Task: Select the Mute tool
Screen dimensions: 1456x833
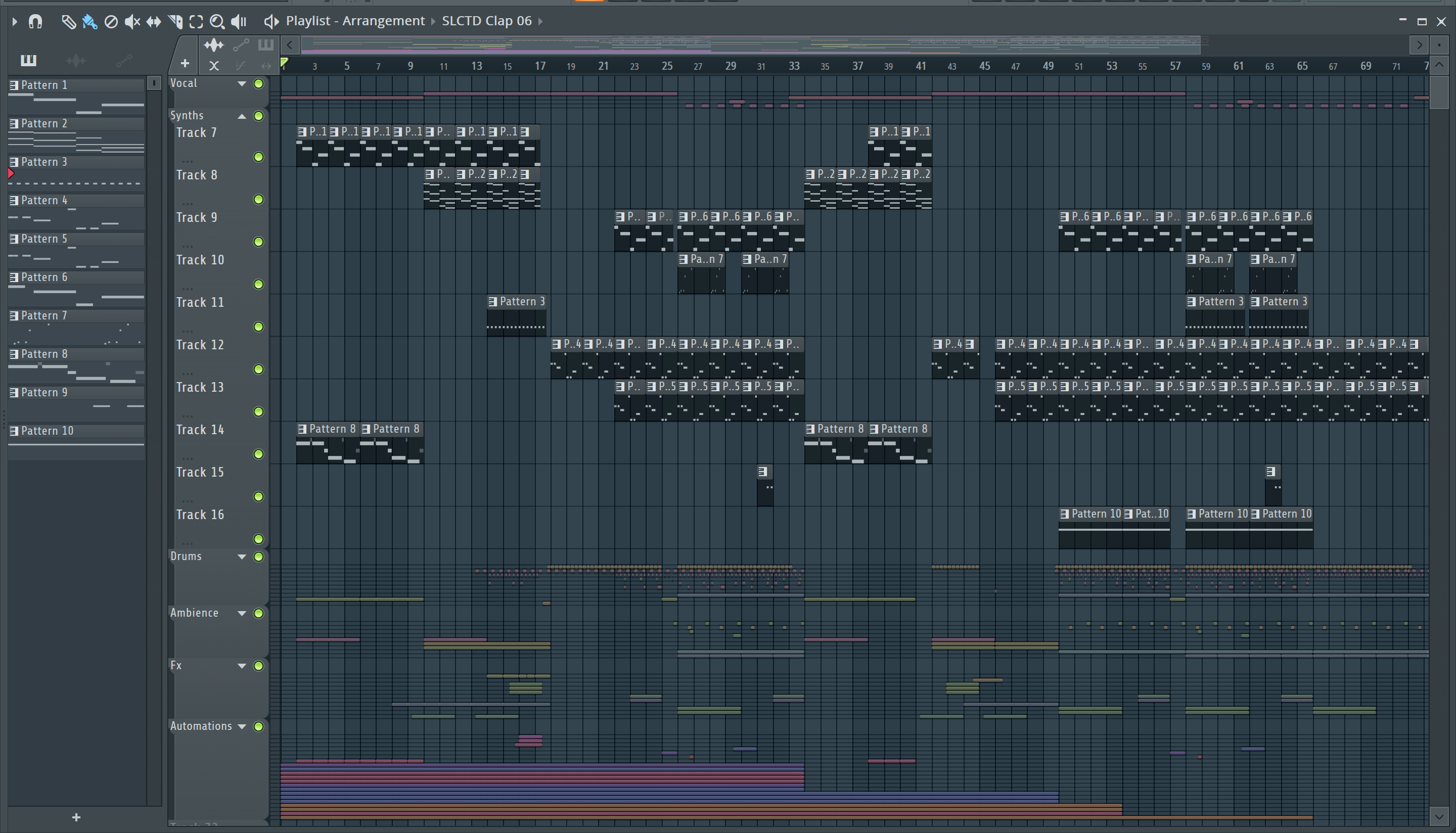Action: [x=132, y=22]
